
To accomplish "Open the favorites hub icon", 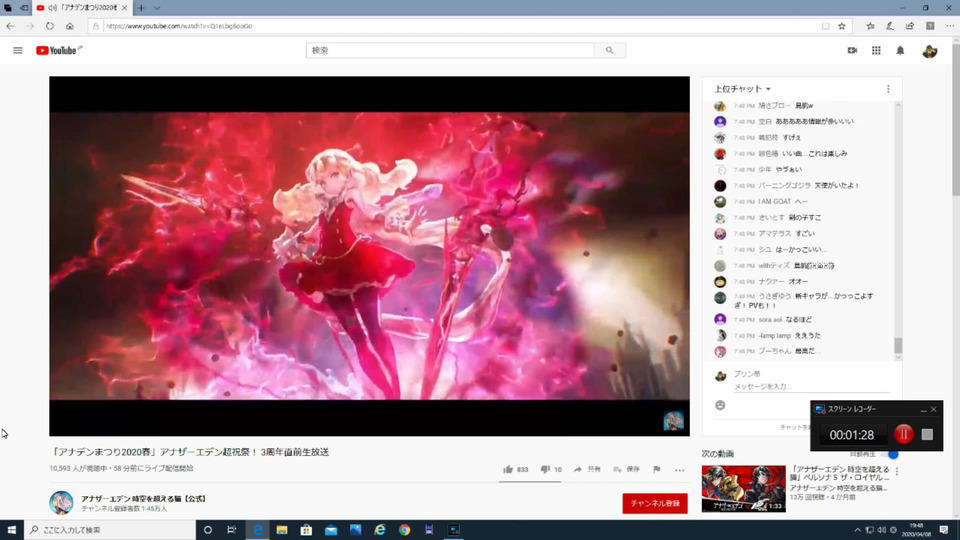I will [x=870, y=26].
